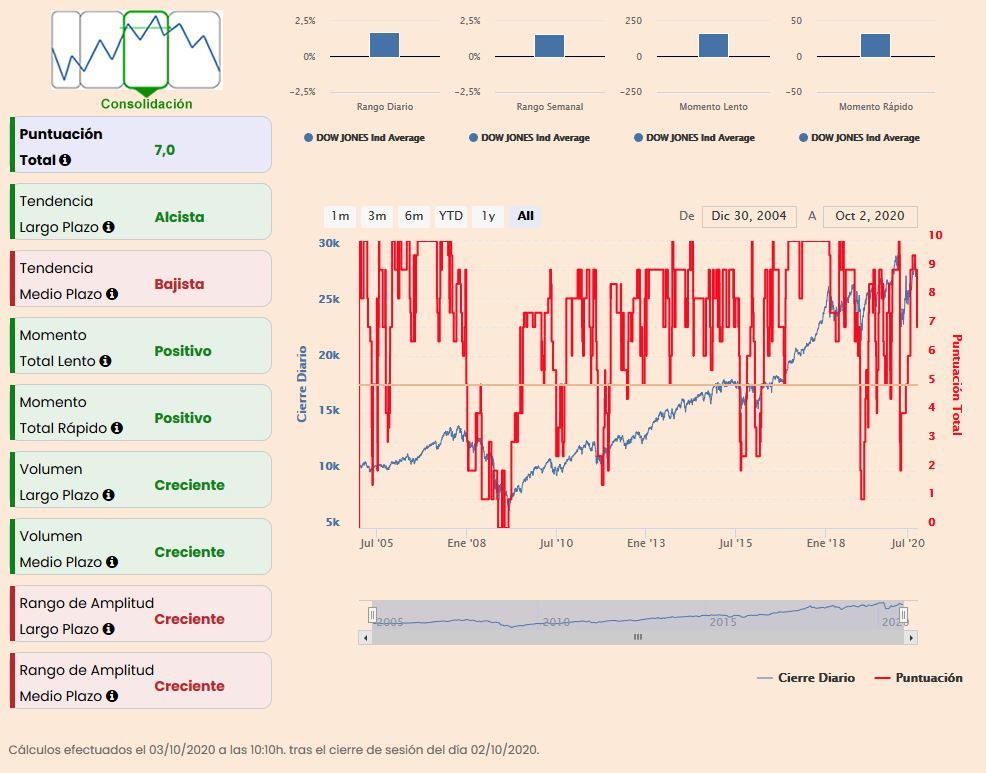Open info icon for Volumen Medio Plazo
986x773 pixels.
coord(112,562)
